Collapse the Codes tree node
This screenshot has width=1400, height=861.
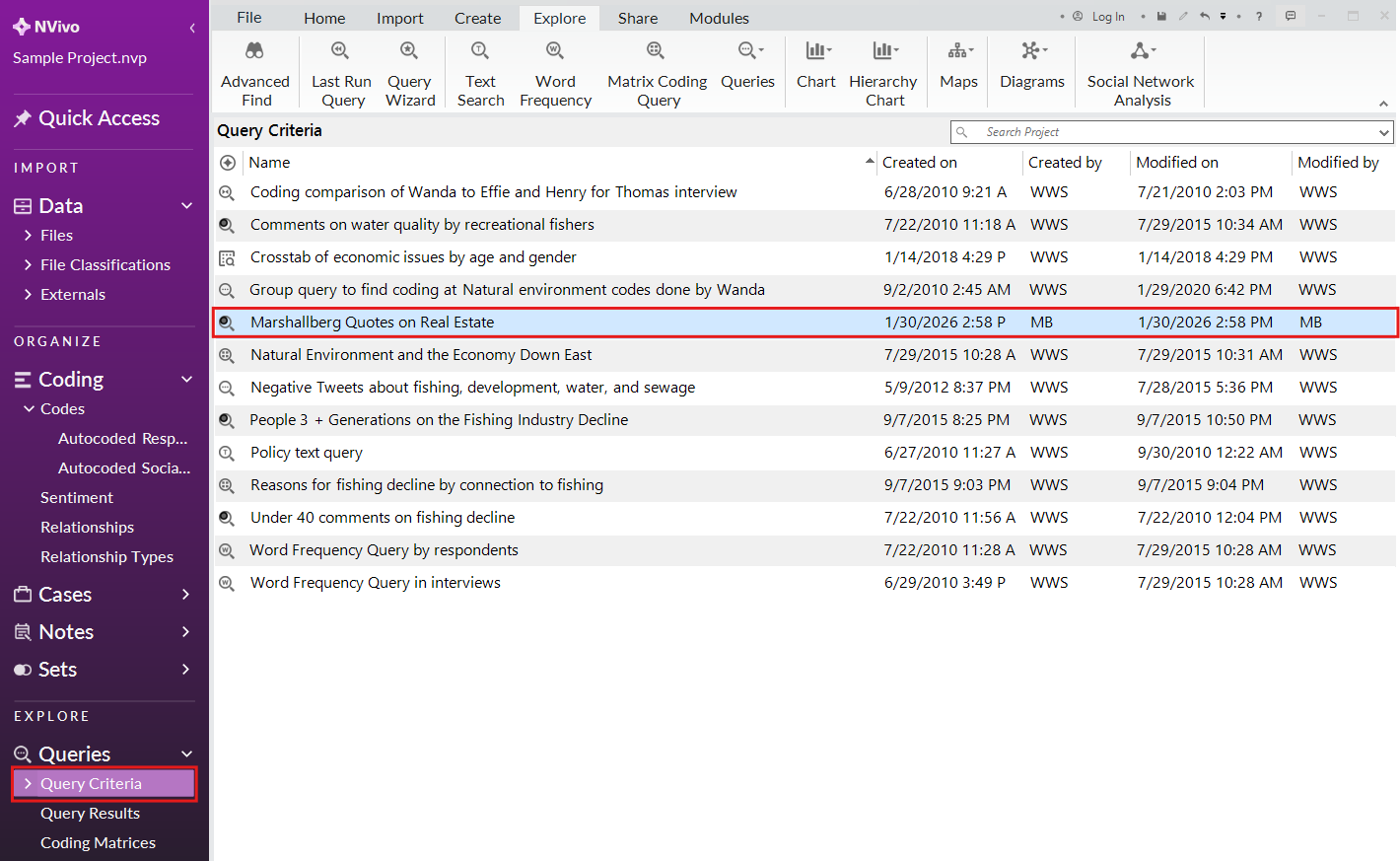click(29, 409)
